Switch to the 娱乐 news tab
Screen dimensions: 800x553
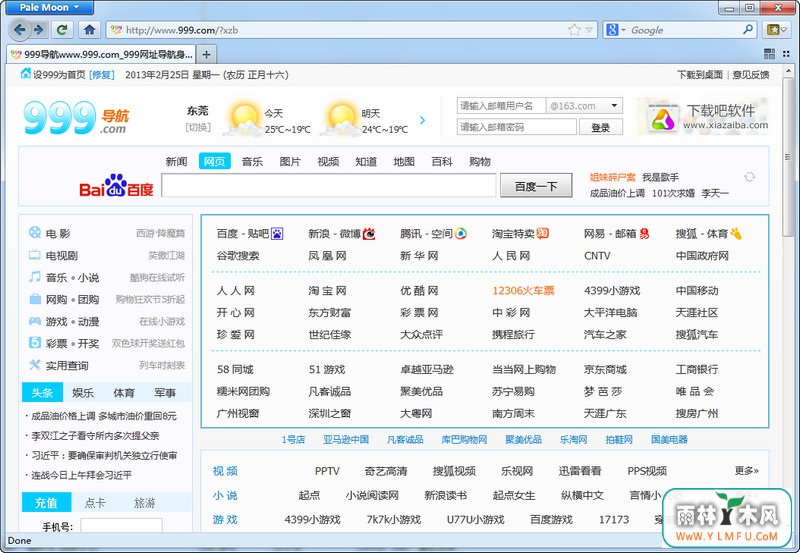(83, 393)
